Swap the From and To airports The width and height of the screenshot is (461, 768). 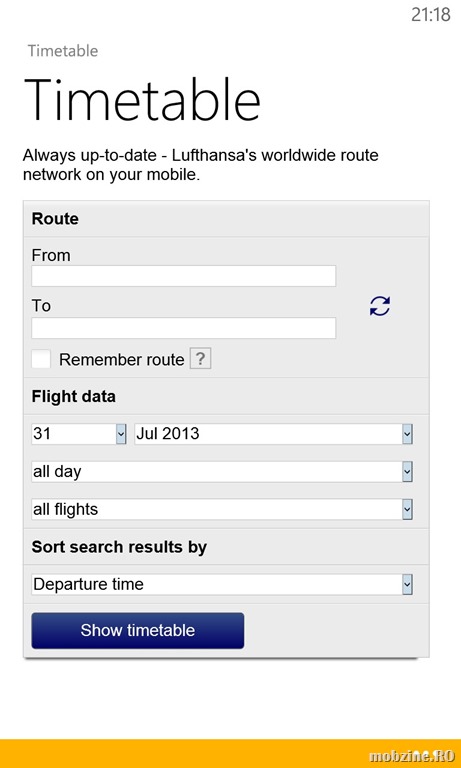pyautogui.click(x=380, y=306)
